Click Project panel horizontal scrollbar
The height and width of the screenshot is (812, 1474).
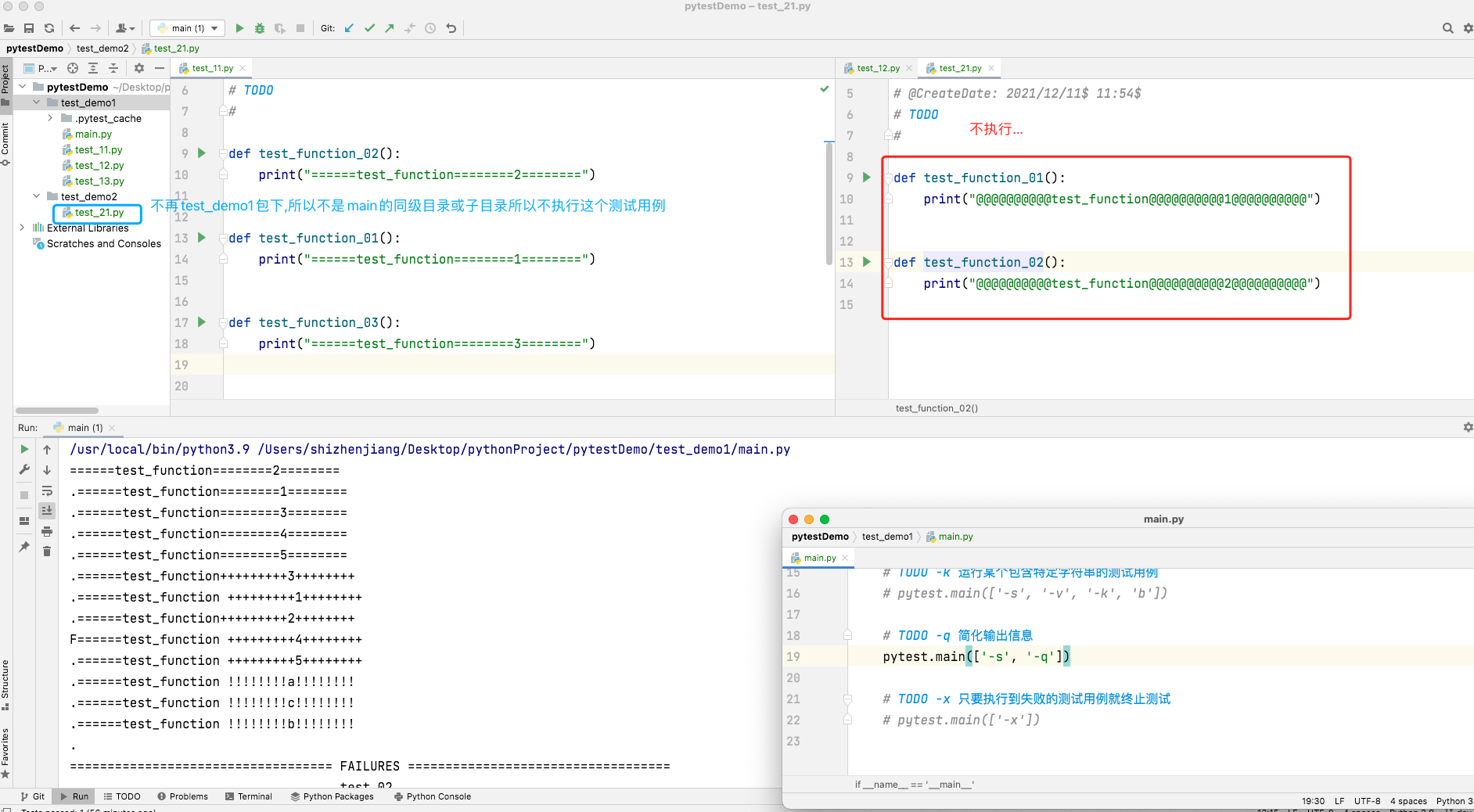(x=57, y=411)
